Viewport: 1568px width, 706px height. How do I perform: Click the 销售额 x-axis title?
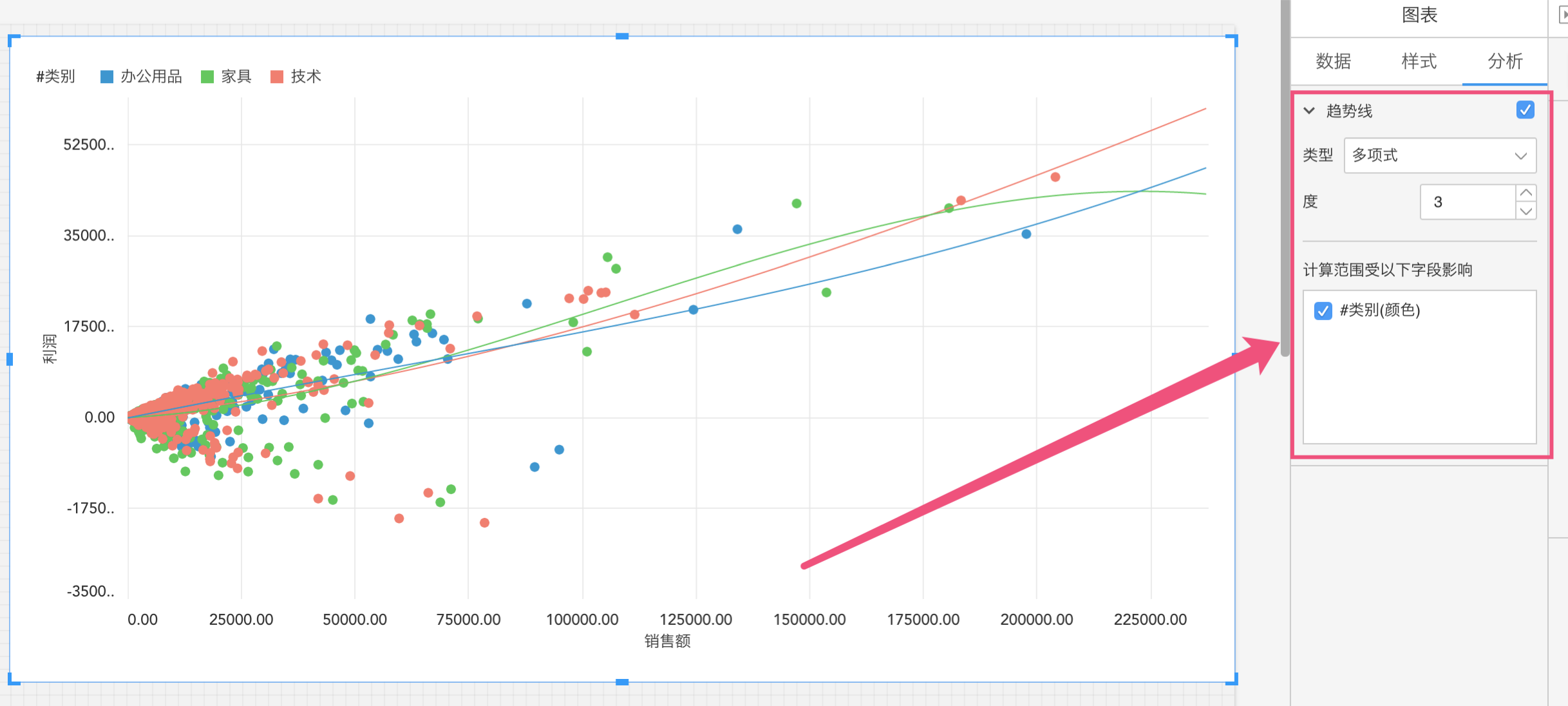click(667, 641)
